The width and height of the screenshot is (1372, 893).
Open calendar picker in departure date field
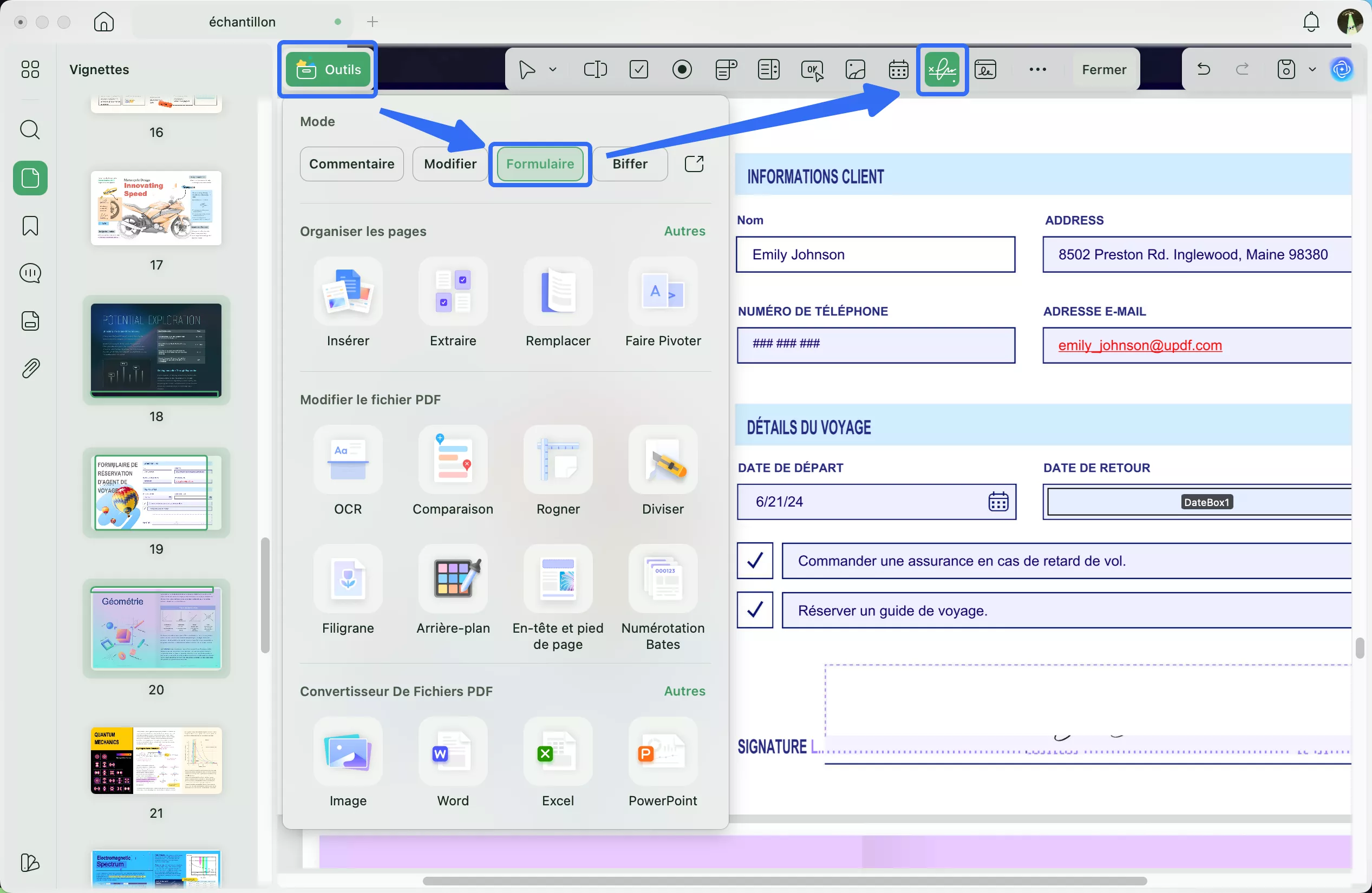pyautogui.click(x=998, y=502)
